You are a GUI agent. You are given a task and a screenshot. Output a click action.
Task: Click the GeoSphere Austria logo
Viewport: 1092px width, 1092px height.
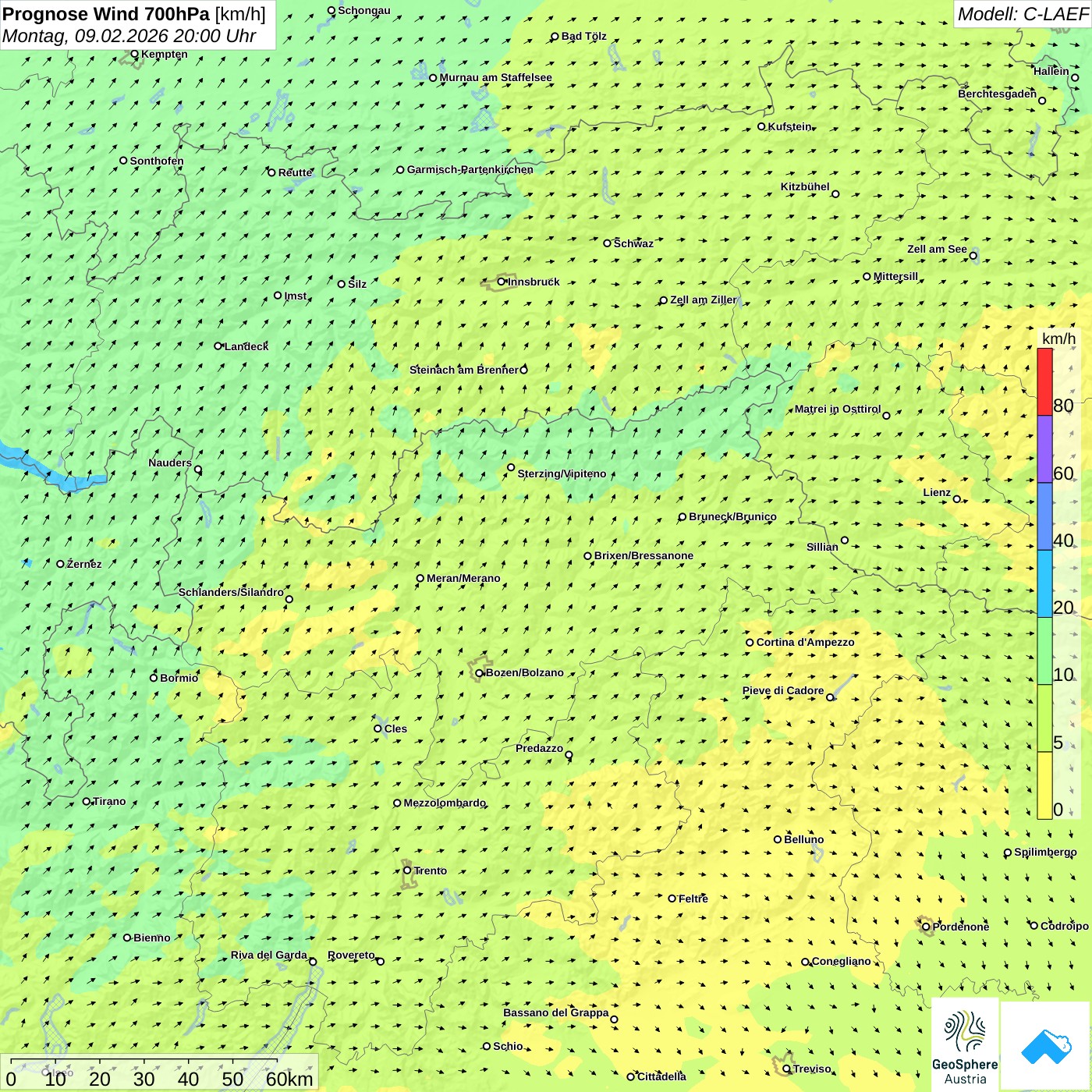coord(965,1044)
